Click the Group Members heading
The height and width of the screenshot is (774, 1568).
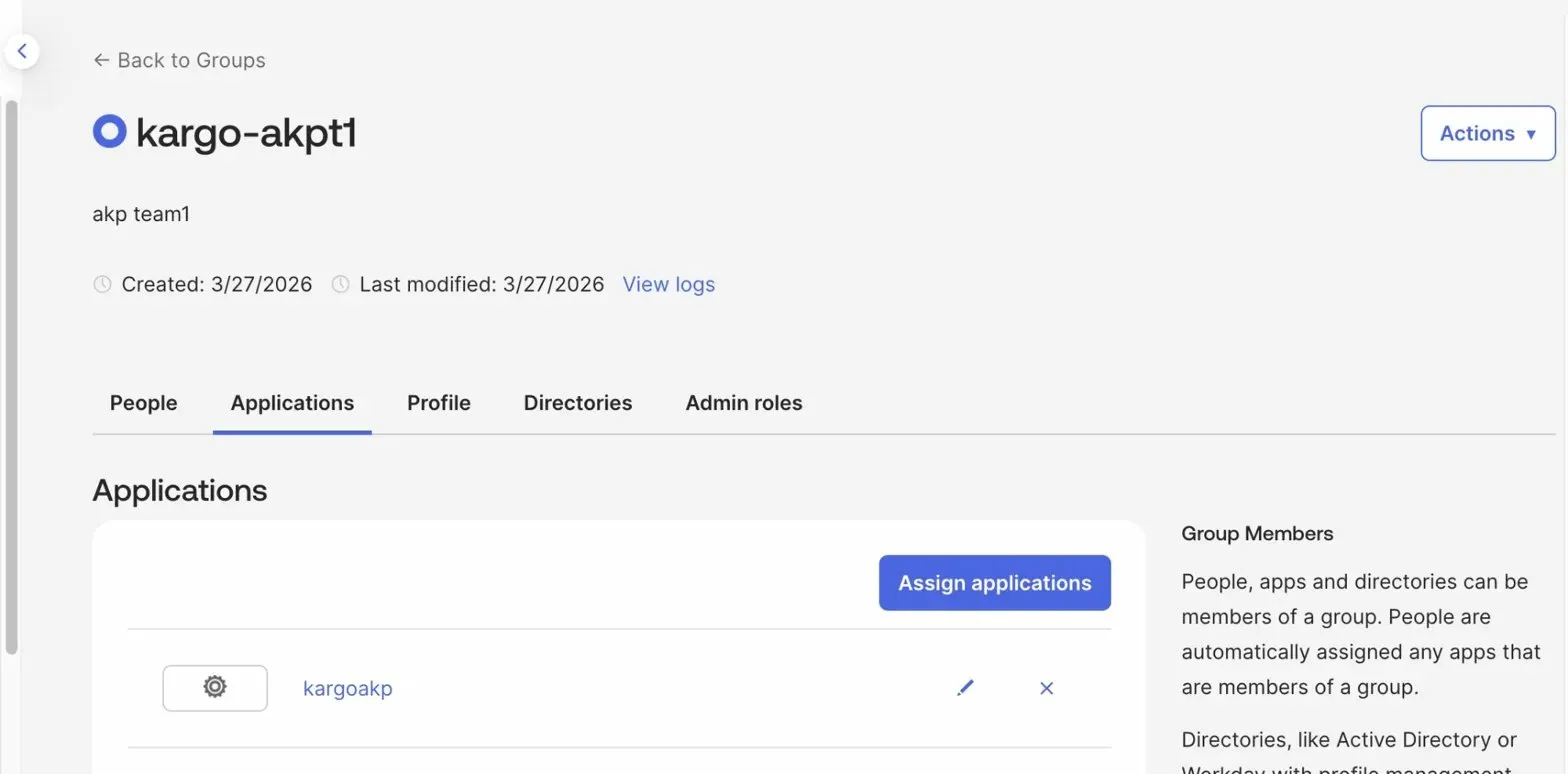(1257, 533)
